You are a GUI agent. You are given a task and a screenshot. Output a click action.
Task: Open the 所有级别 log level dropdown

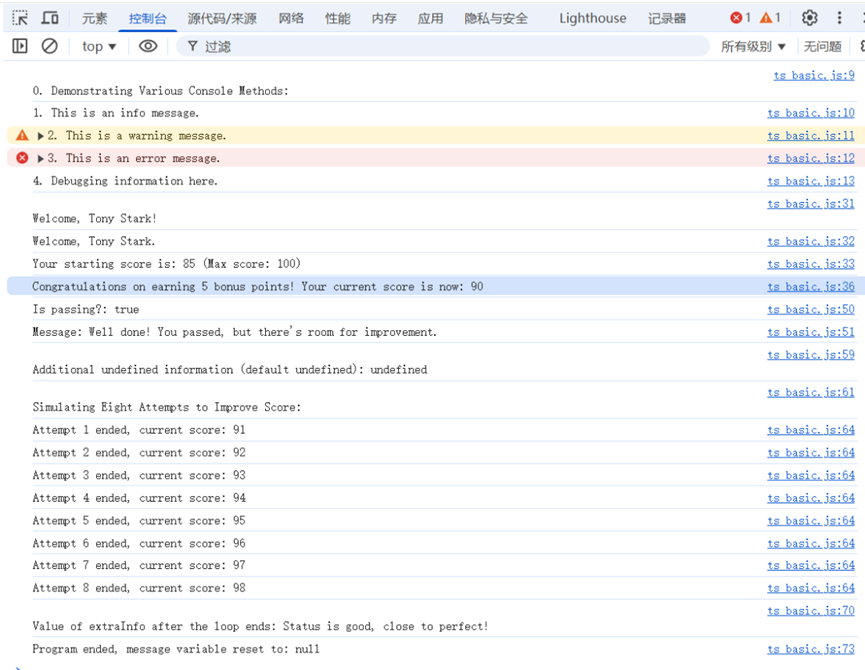coord(753,46)
